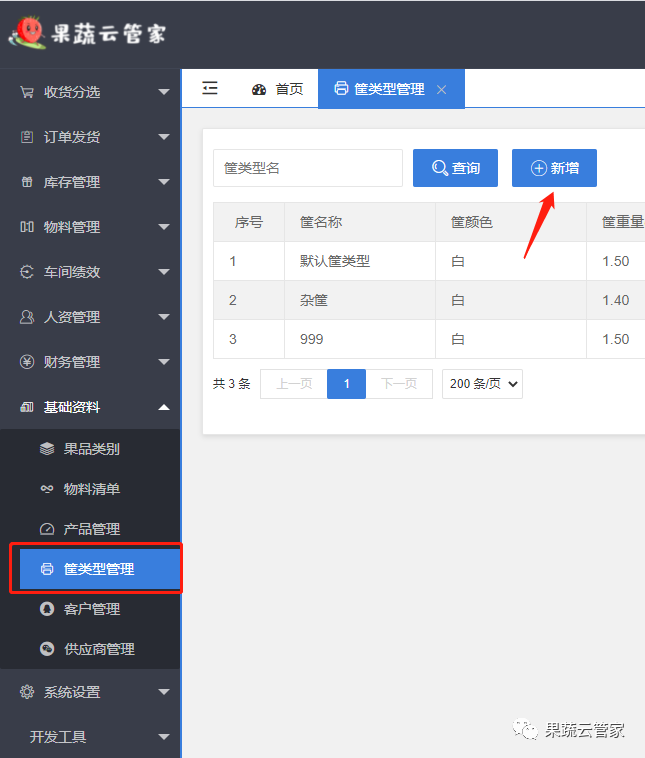Open 供应商管理 in the sidebar
The height and width of the screenshot is (758, 645).
99,649
